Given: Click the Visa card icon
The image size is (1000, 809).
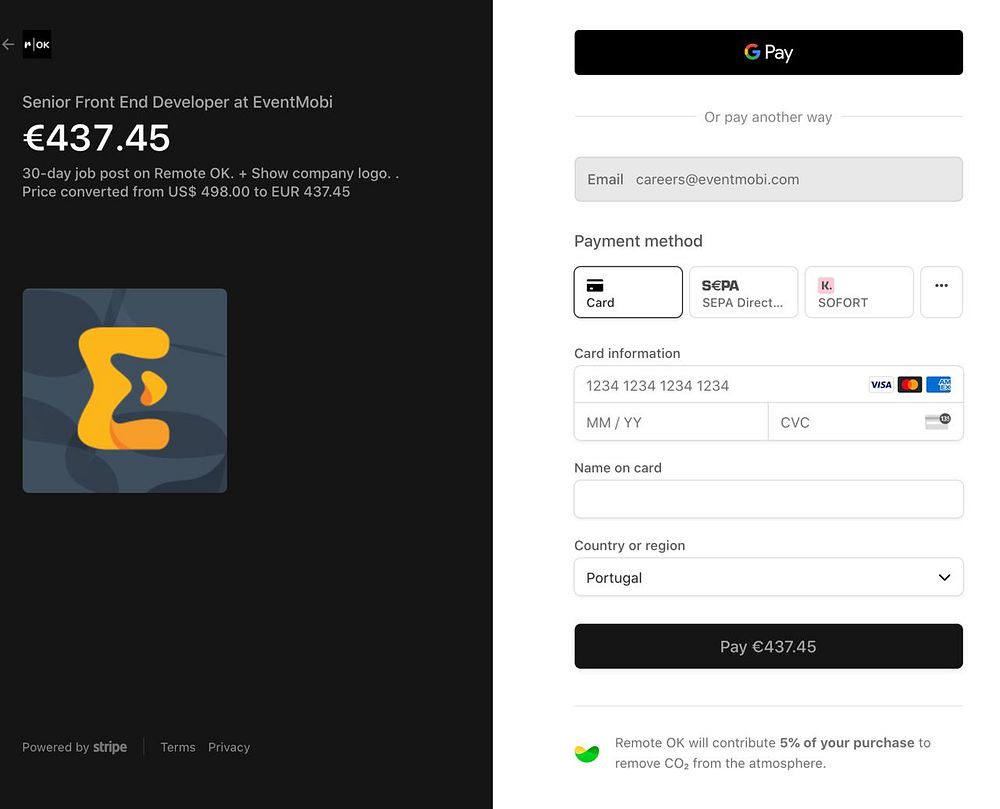Looking at the screenshot, I should (x=880, y=385).
